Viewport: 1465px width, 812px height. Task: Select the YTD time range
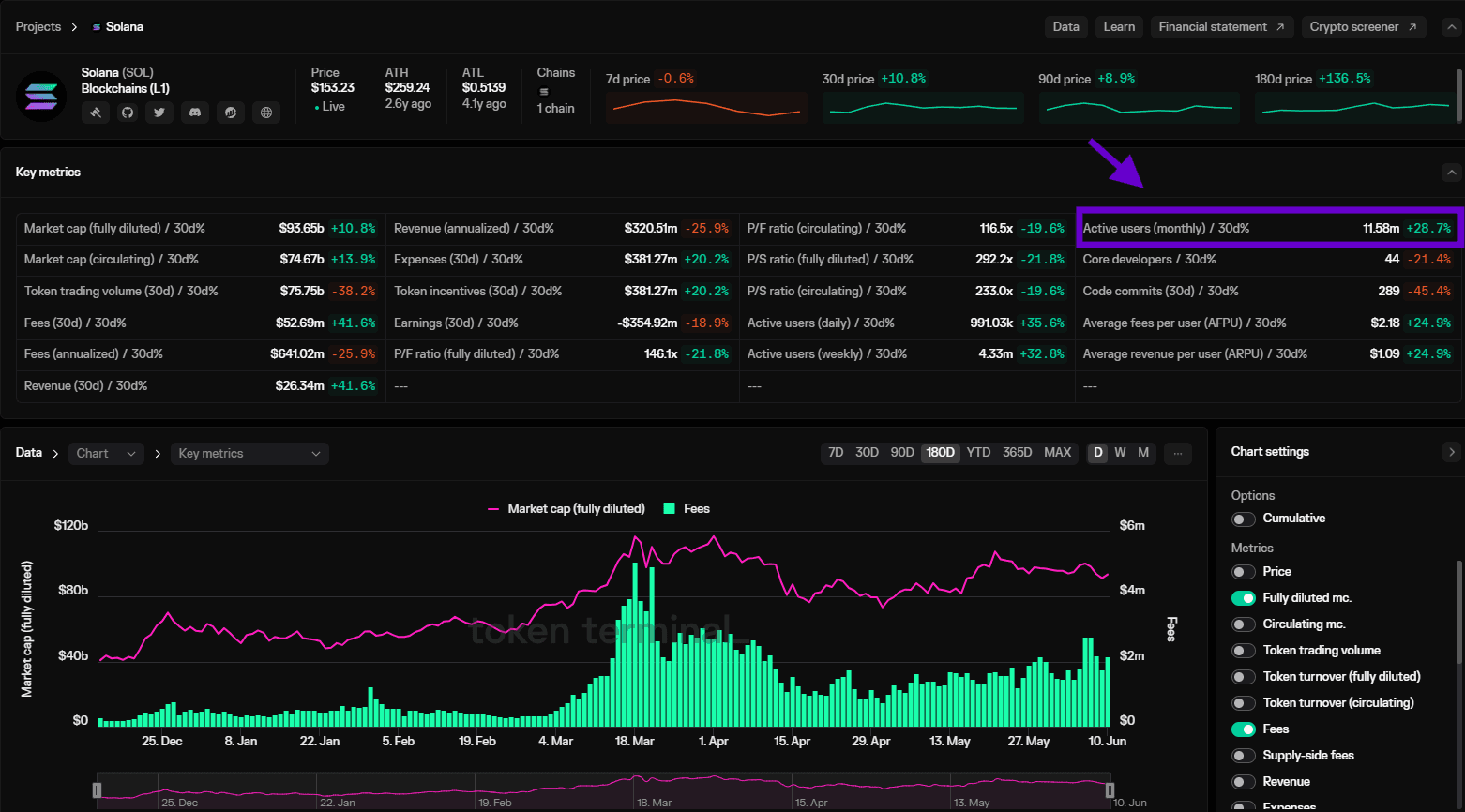click(x=978, y=453)
